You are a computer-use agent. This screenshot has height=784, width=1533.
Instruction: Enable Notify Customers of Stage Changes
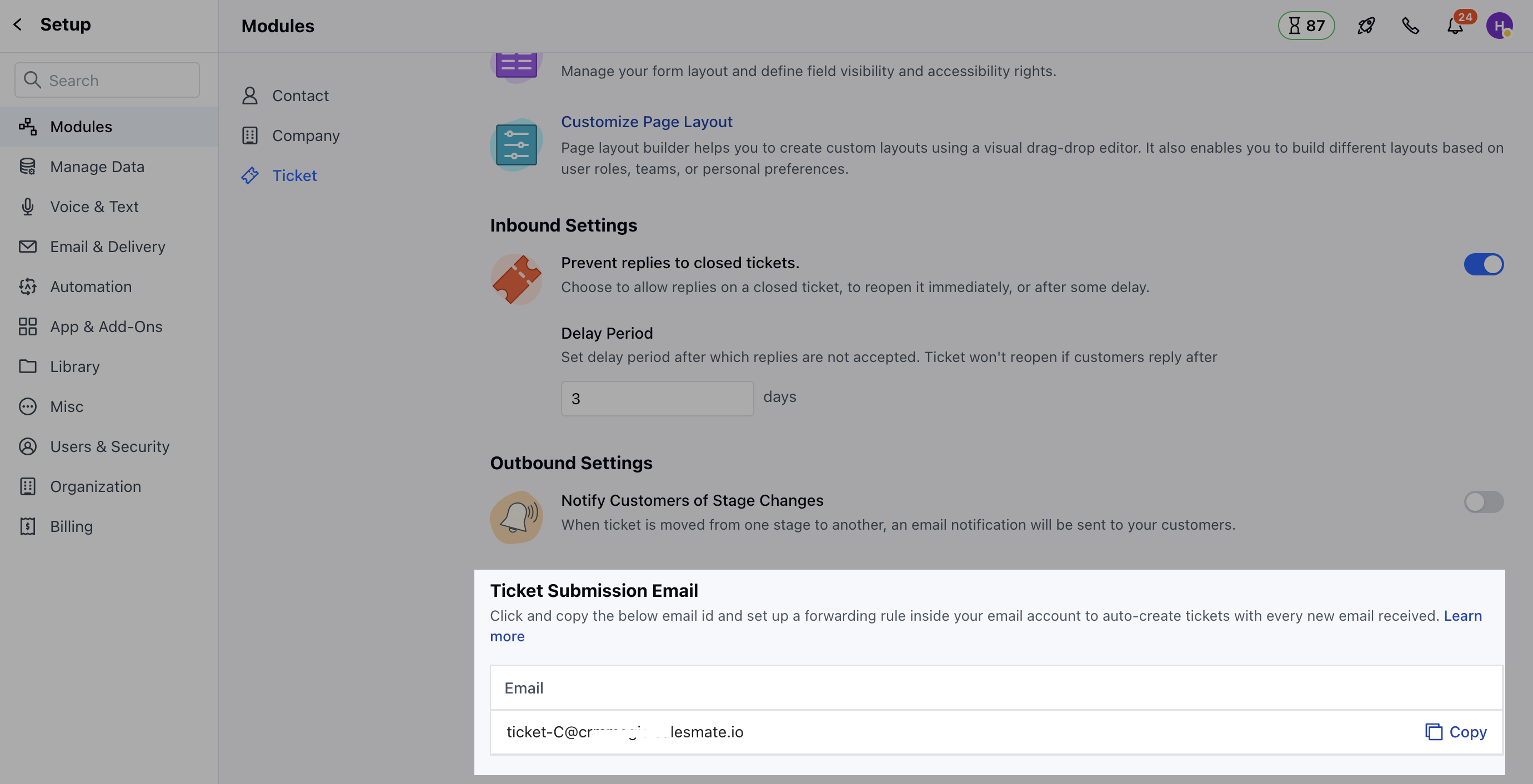coord(1483,501)
